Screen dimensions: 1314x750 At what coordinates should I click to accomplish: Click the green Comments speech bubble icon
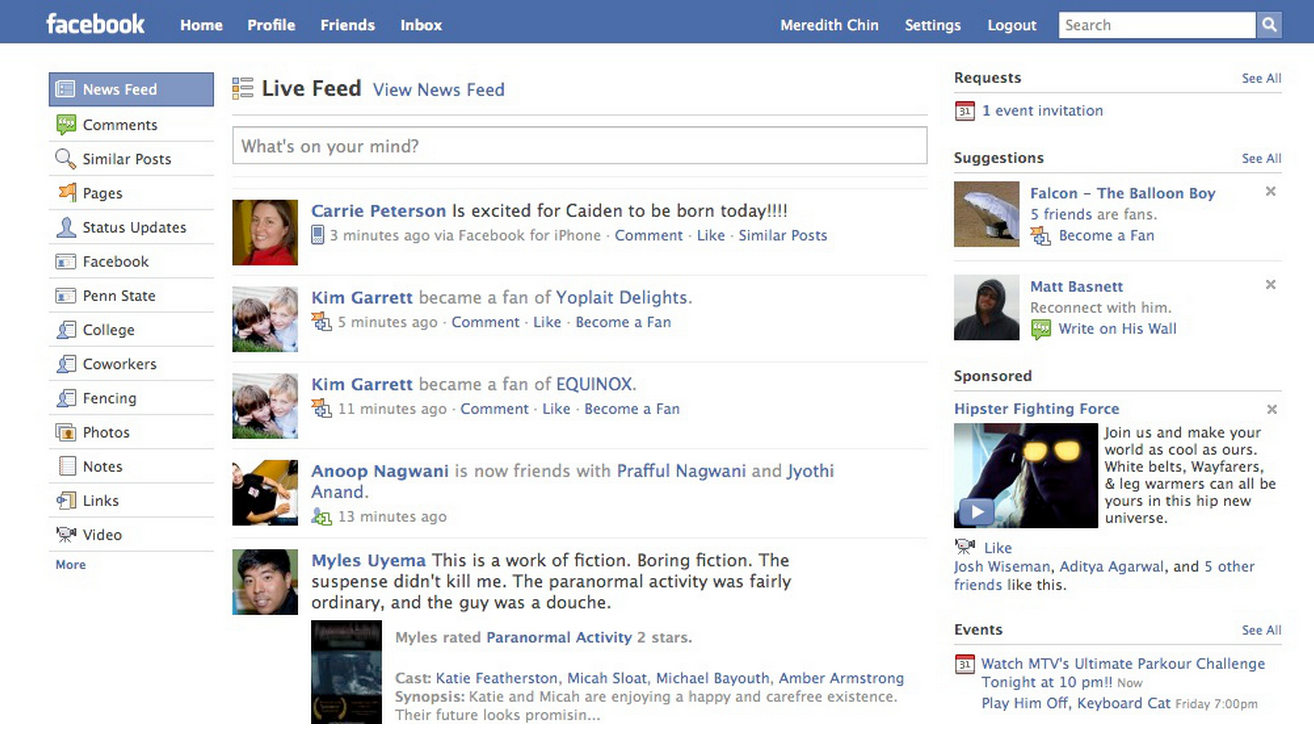pos(66,124)
